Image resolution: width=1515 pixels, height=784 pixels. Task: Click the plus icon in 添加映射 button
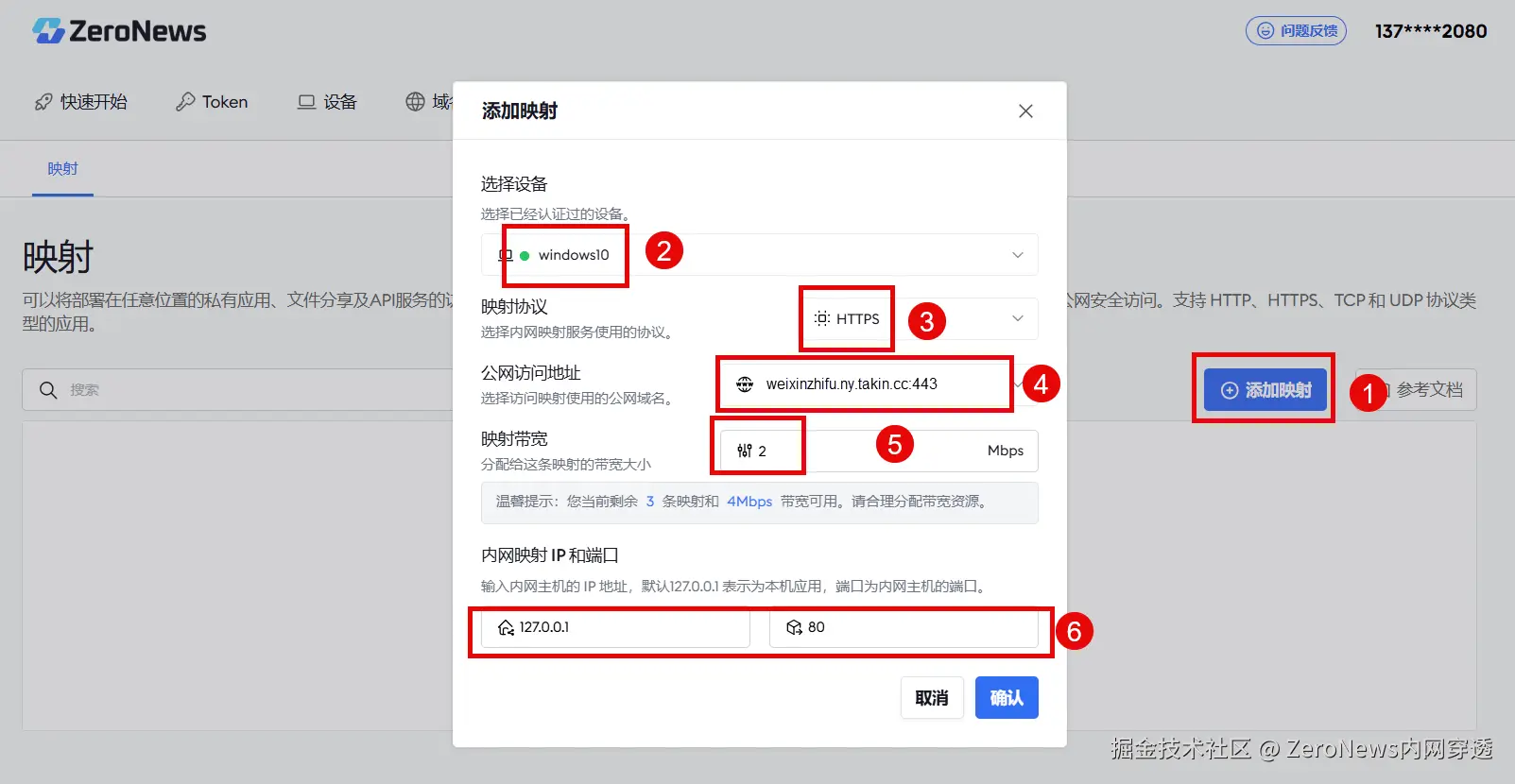click(1230, 390)
